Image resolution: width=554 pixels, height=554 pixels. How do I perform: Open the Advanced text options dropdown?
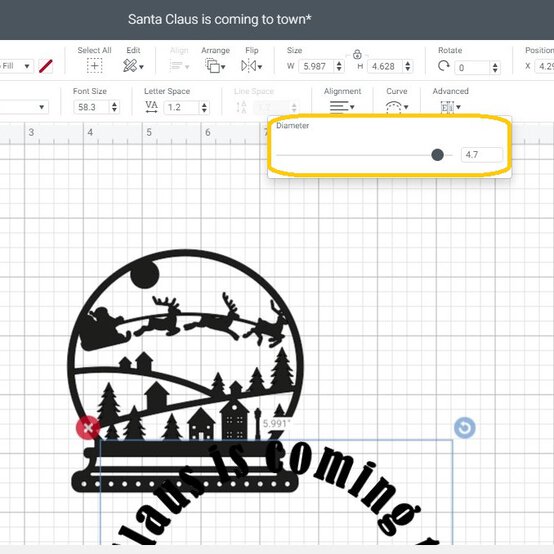coord(450,107)
